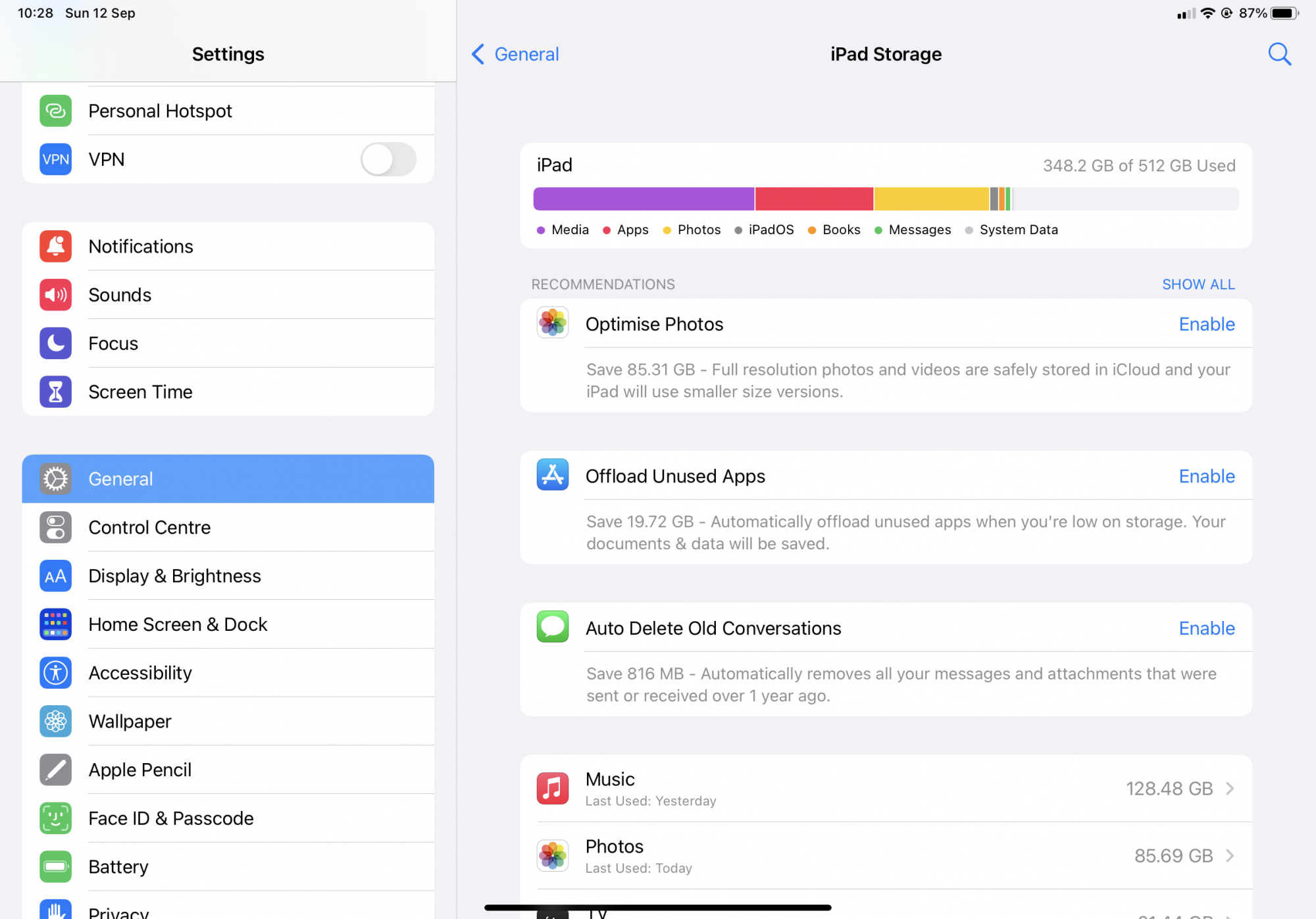Tap the Wallpaper flower icon
The height and width of the screenshot is (919, 1316).
coord(55,722)
